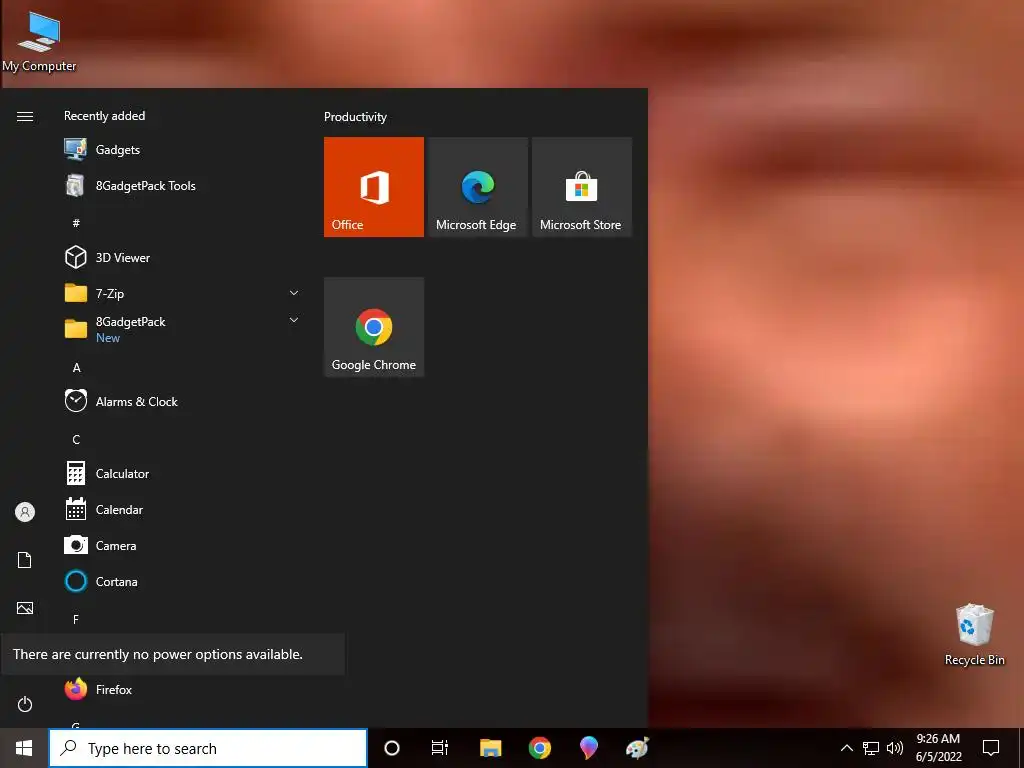Open File Explorer from the taskbar
This screenshot has height=768, width=1024.
point(490,748)
